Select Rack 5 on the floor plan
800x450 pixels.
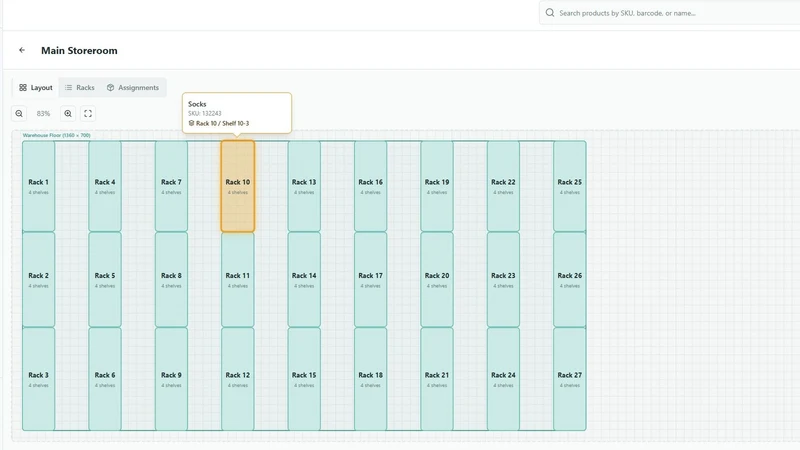pyautogui.click(x=105, y=280)
